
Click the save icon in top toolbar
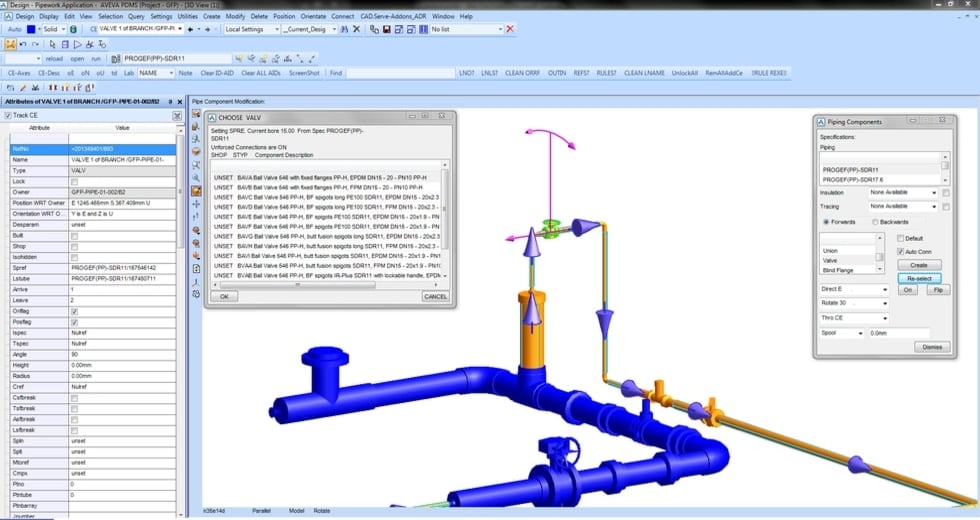click(386, 30)
